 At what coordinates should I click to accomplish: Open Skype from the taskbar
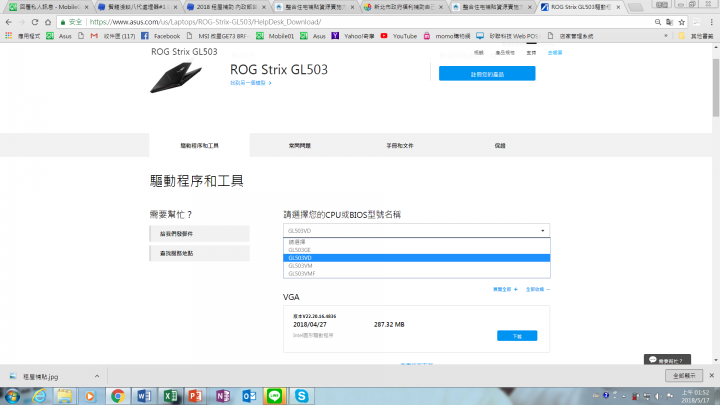point(301,396)
